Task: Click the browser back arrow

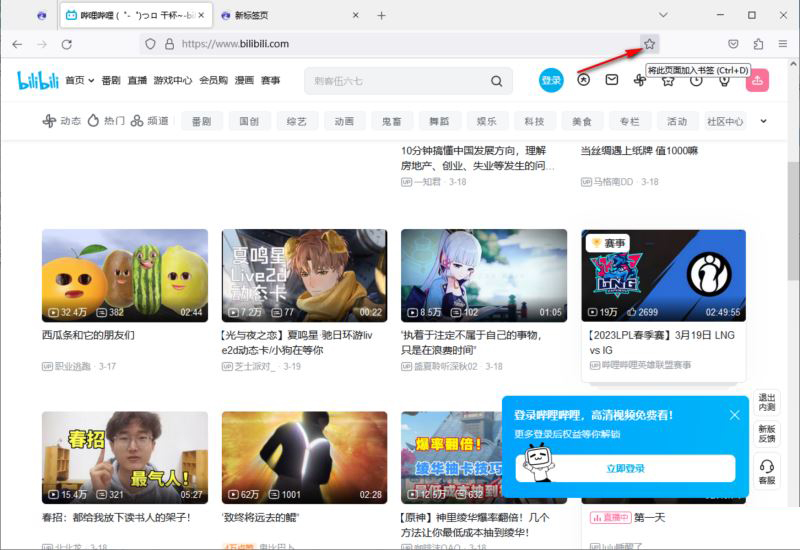Action: point(17,44)
